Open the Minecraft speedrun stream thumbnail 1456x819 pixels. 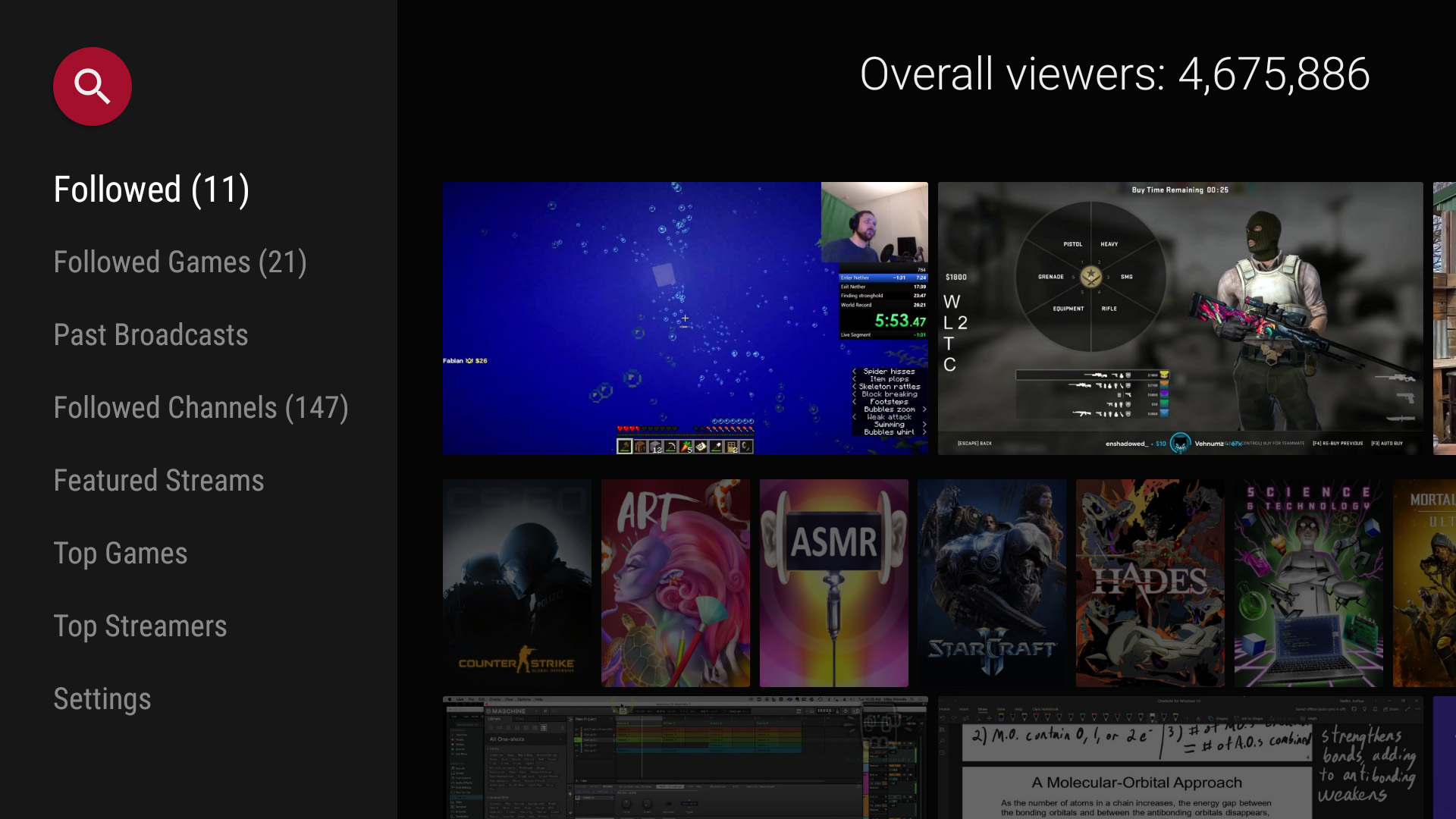[x=685, y=318]
